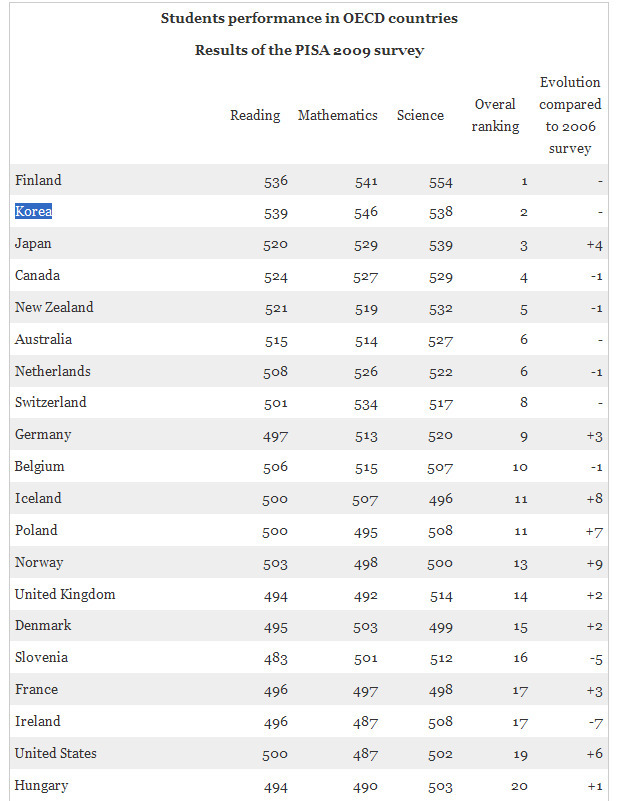Click the Science column header
The width and height of the screenshot is (617, 801).
(420, 115)
